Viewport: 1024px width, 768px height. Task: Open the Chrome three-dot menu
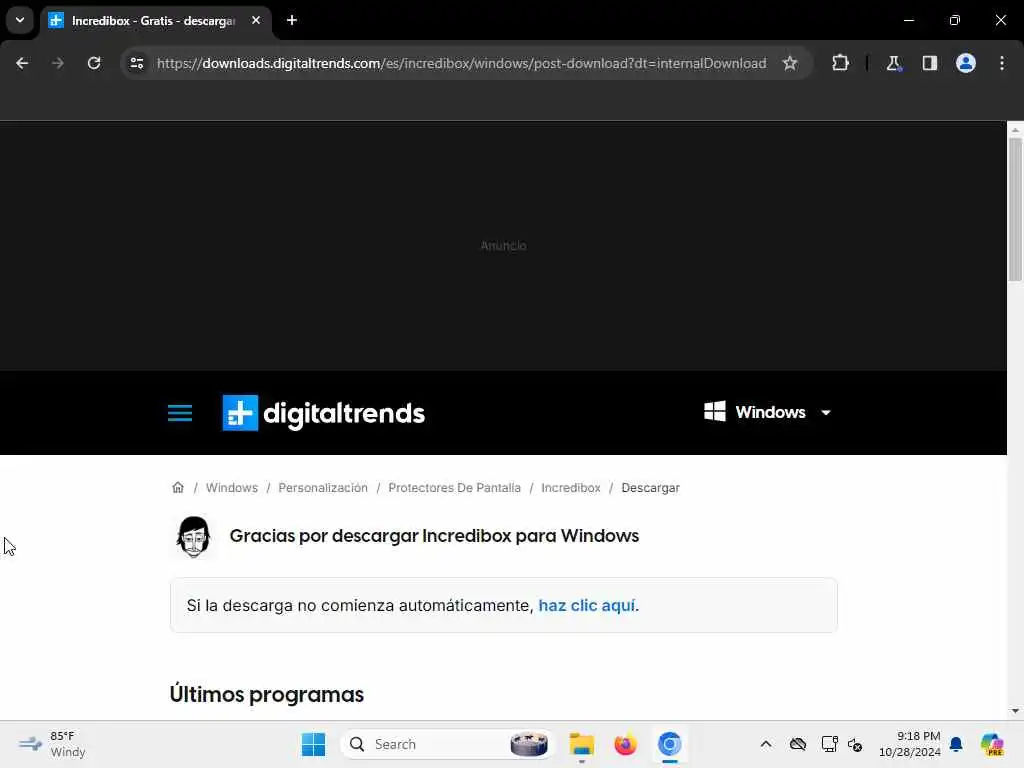(1002, 63)
